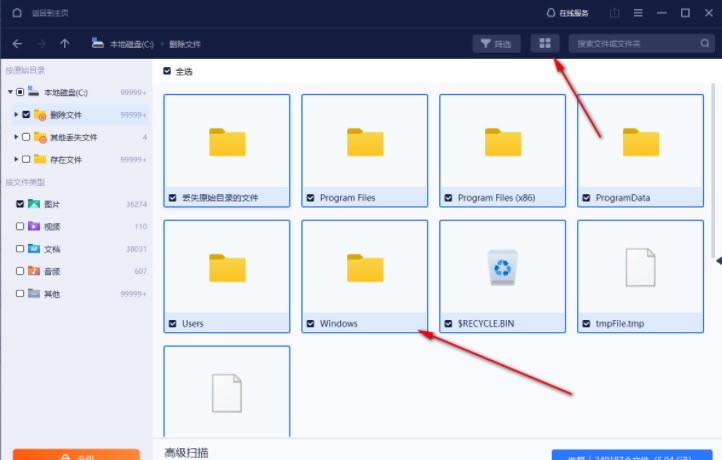
Task: Select the ProgramData folder icon
Action: 640,142
